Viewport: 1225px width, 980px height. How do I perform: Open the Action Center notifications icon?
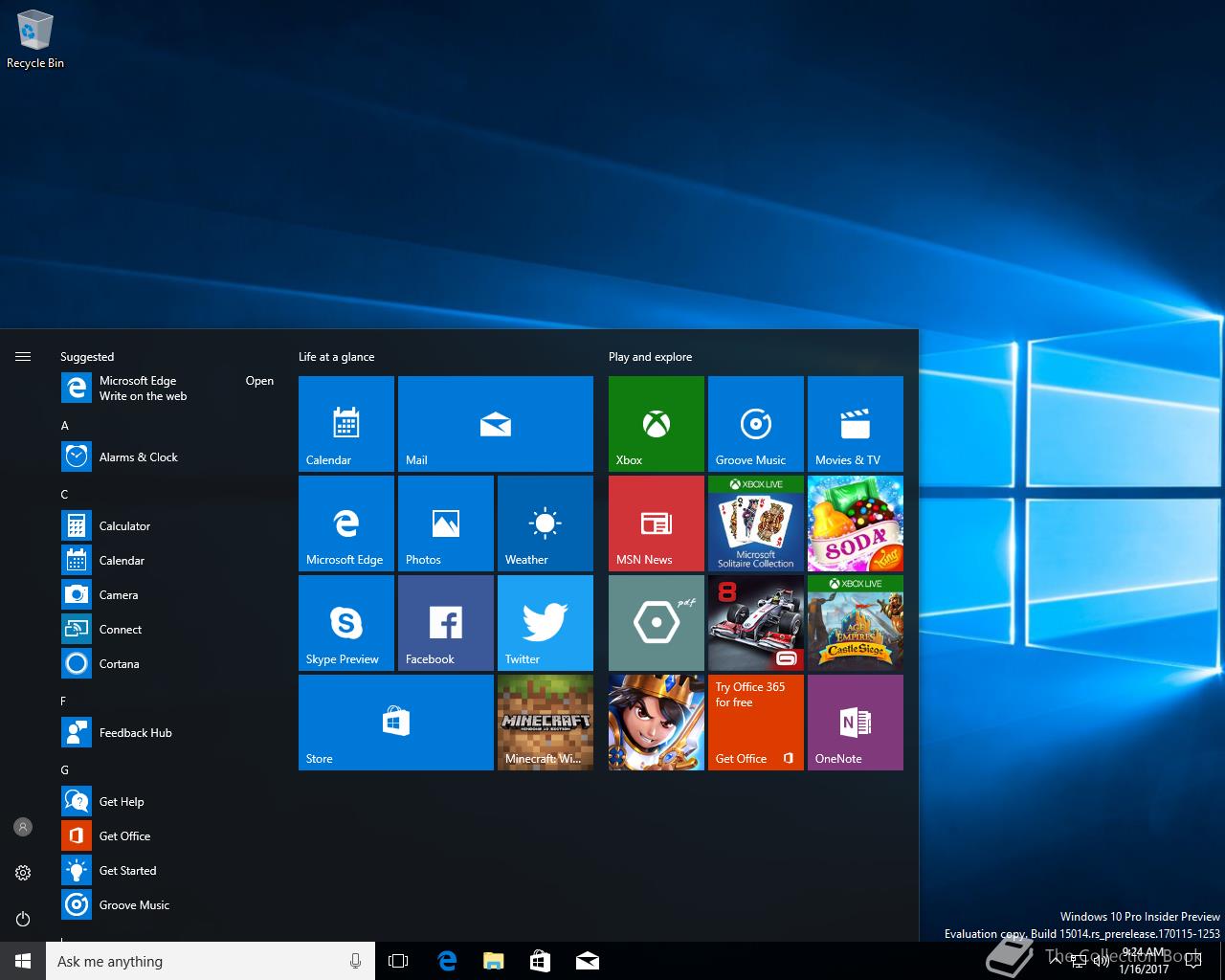pos(1192,961)
